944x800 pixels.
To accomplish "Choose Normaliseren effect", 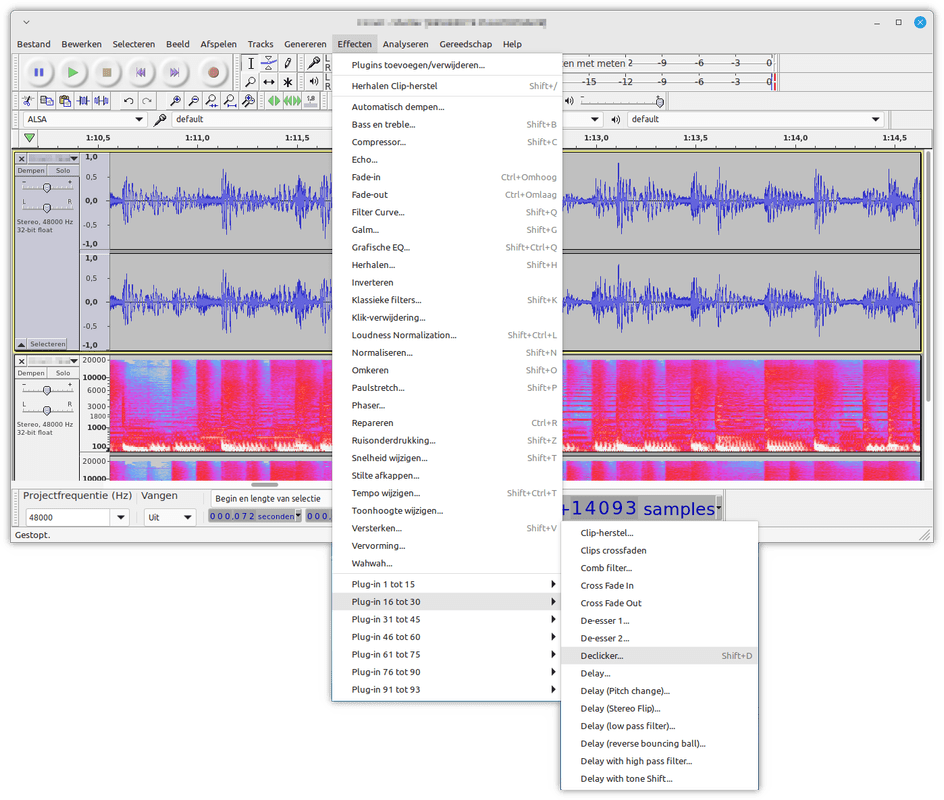I will tap(447, 353).
